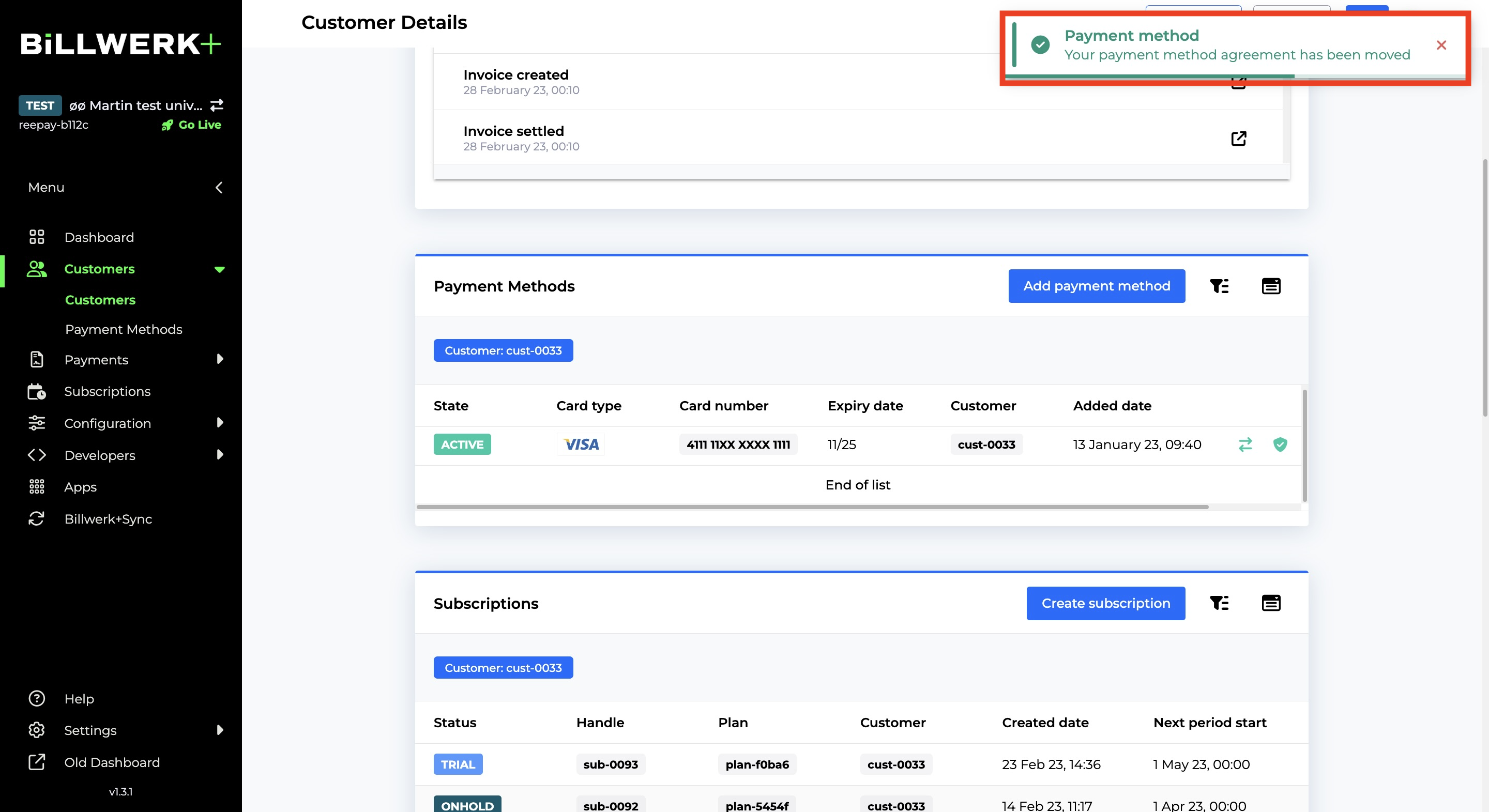1489x812 pixels.
Task: Click the ACTIVE state badge
Action: click(x=462, y=445)
